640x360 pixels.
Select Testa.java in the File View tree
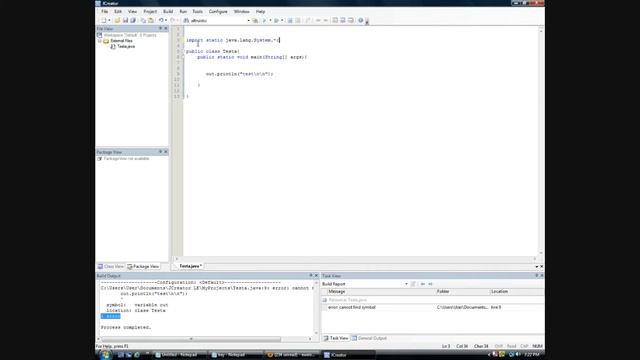point(126,47)
